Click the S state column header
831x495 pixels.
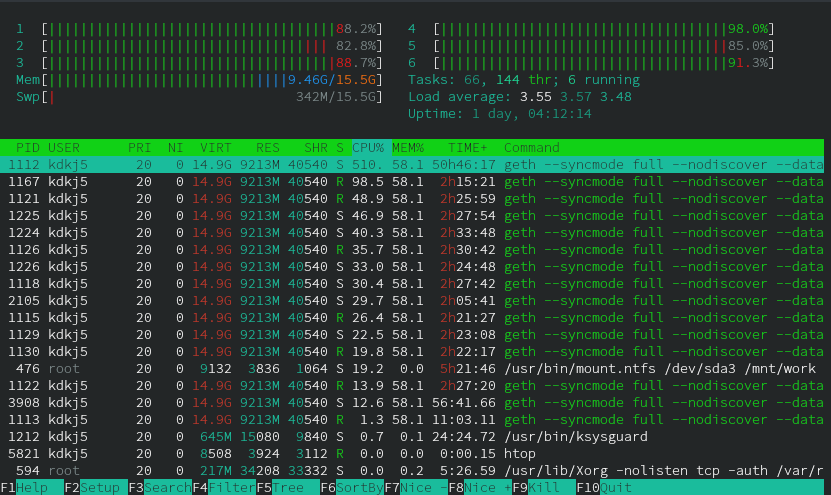coord(340,148)
